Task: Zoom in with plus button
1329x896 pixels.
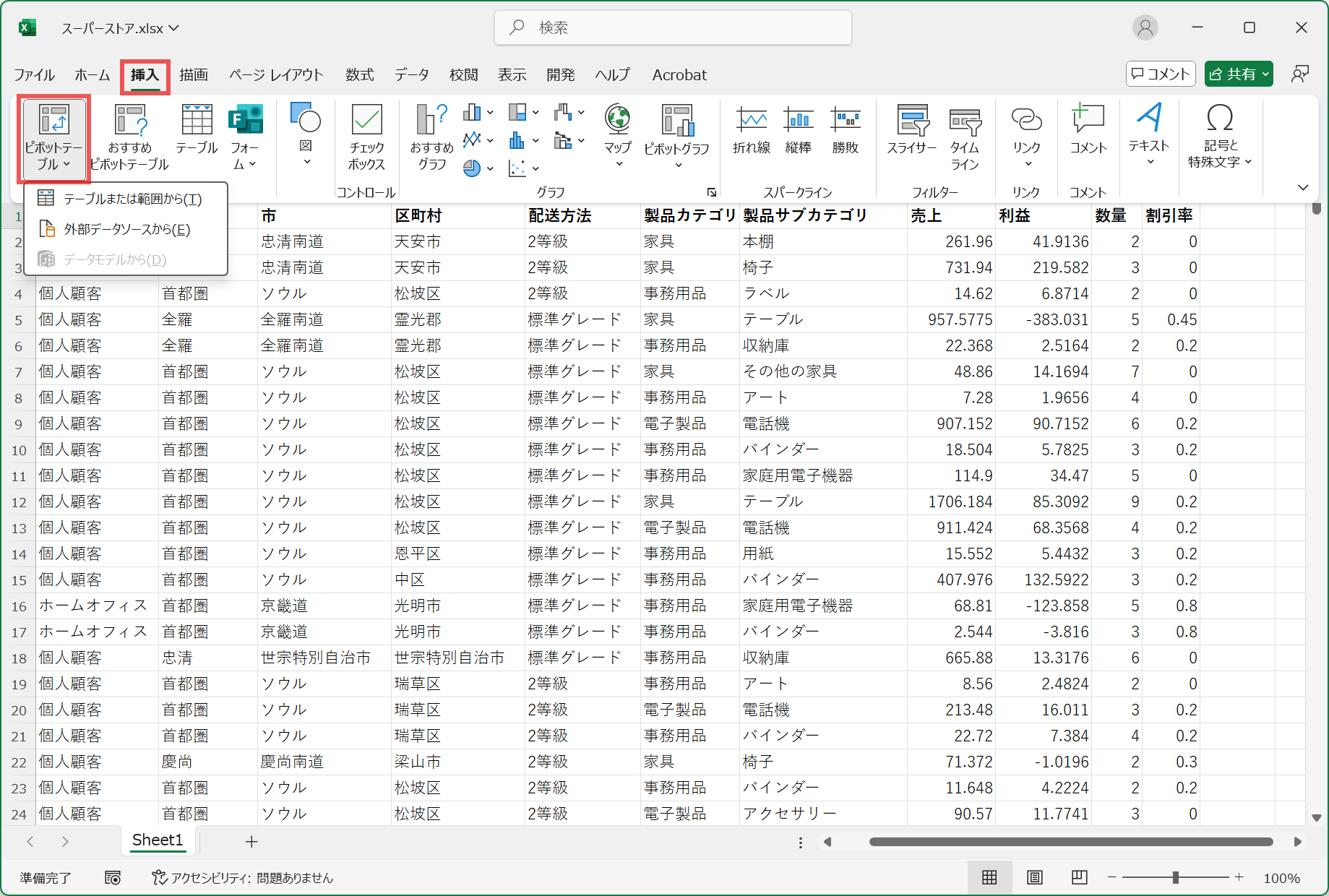Action: point(1239,877)
